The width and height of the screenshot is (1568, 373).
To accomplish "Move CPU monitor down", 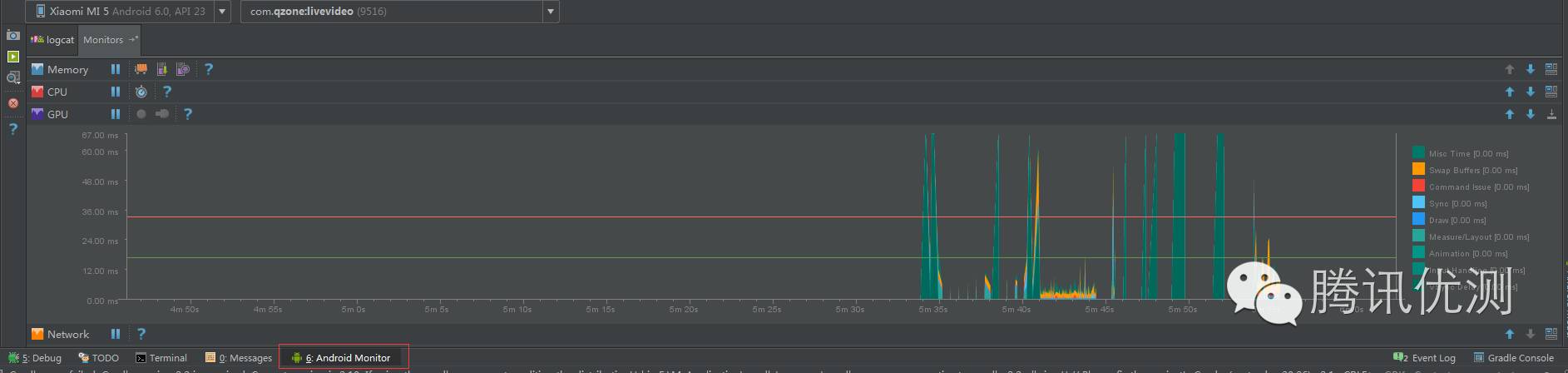I will pyautogui.click(x=1530, y=92).
